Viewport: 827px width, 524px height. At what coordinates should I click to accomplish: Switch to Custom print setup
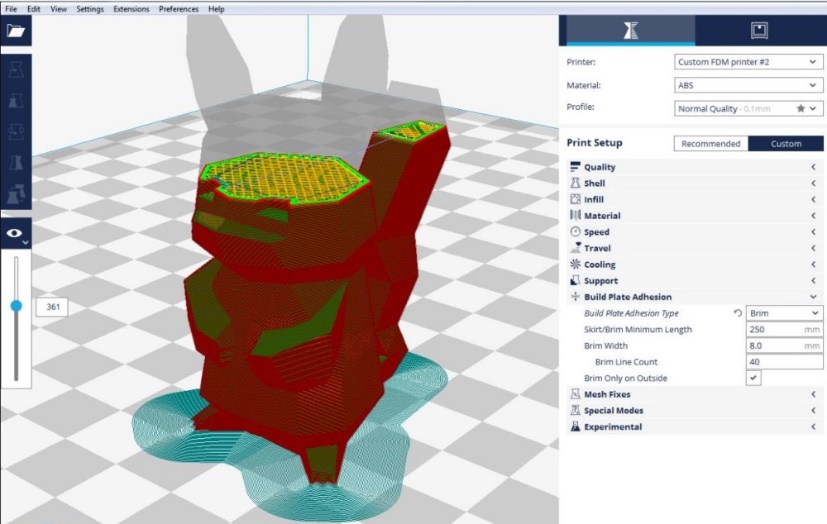[786, 143]
